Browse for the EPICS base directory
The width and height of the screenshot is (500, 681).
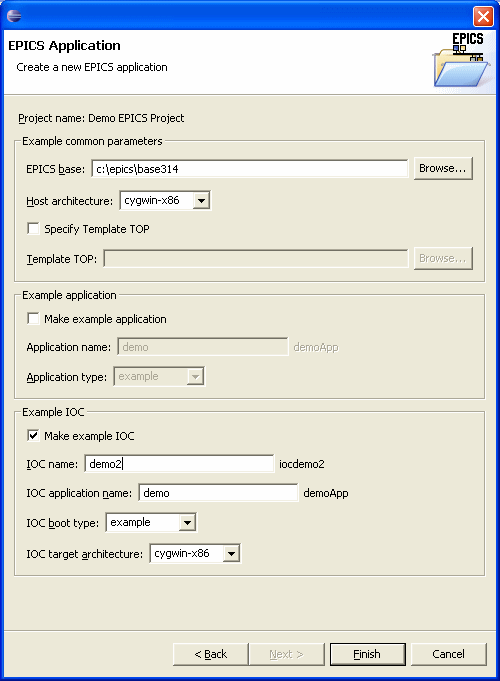(x=443, y=169)
